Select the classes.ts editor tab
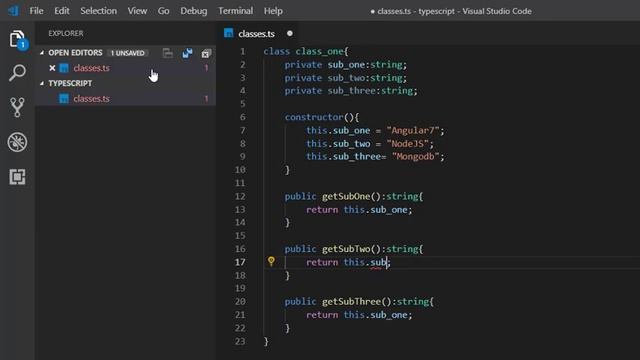Viewport: 640px width, 360px height. (258, 33)
